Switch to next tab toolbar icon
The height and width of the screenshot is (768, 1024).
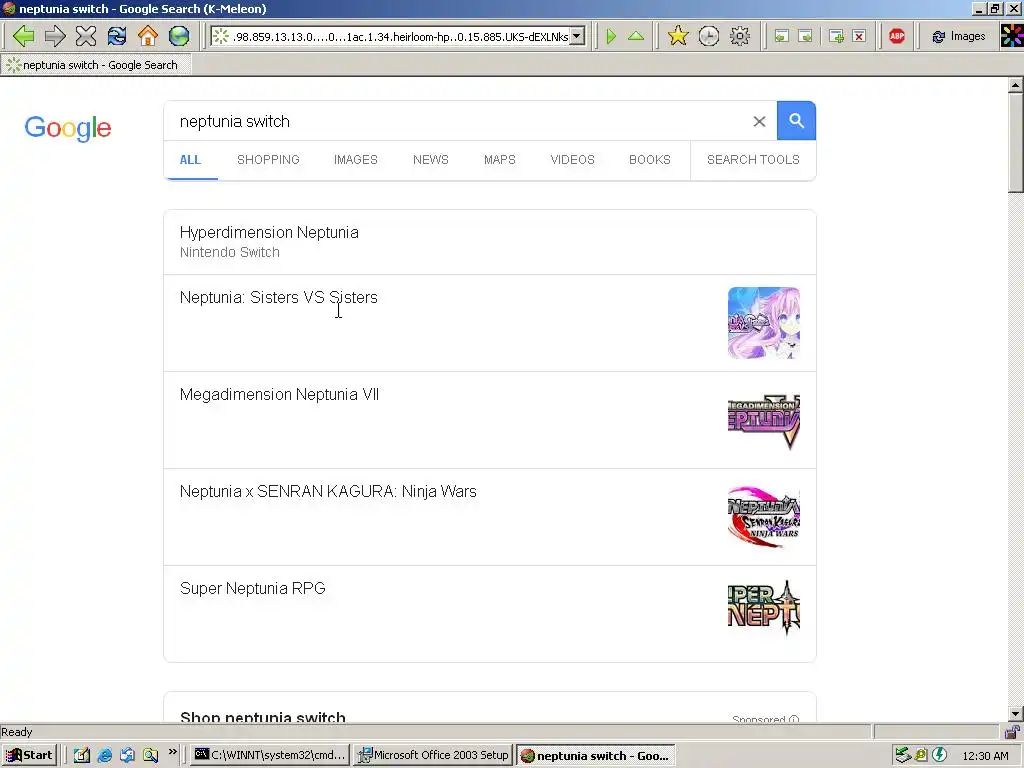click(x=806, y=36)
